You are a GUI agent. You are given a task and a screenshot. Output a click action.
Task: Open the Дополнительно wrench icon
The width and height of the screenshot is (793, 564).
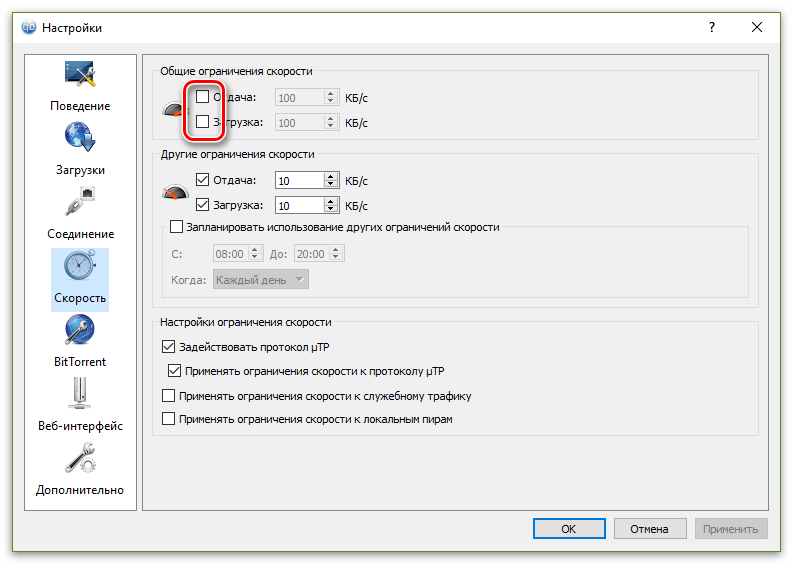pyautogui.click(x=80, y=457)
